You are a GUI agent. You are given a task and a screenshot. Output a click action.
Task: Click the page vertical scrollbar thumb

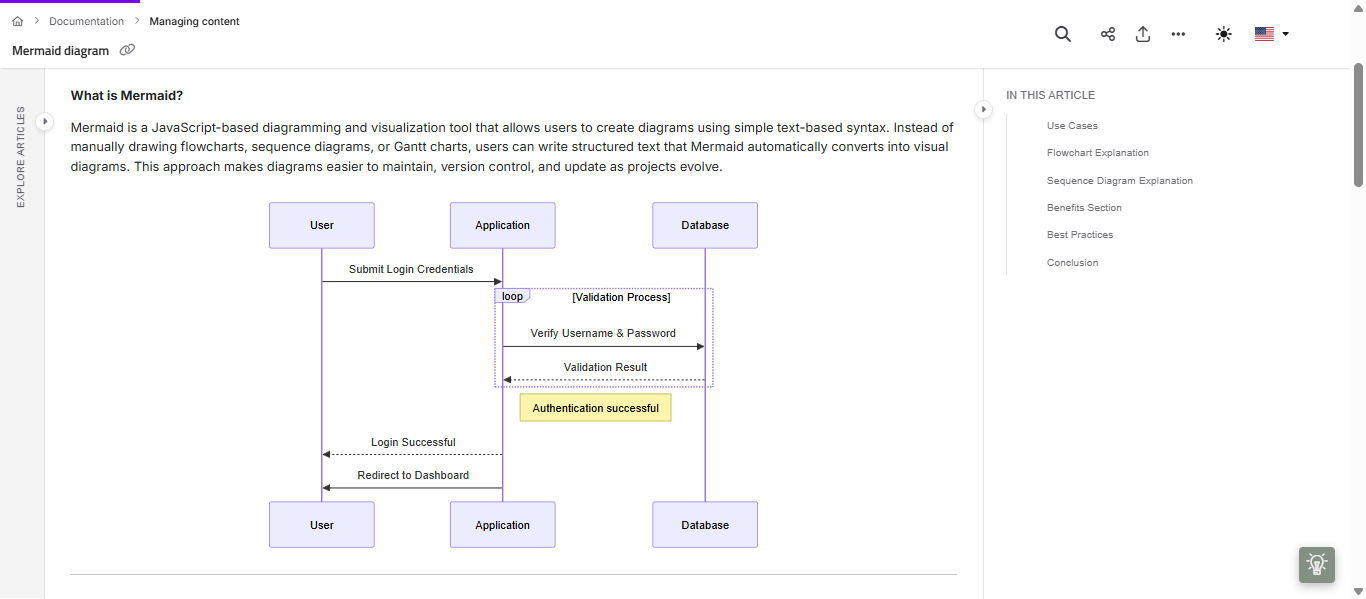pyautogui.click(x=1358, y=125)
